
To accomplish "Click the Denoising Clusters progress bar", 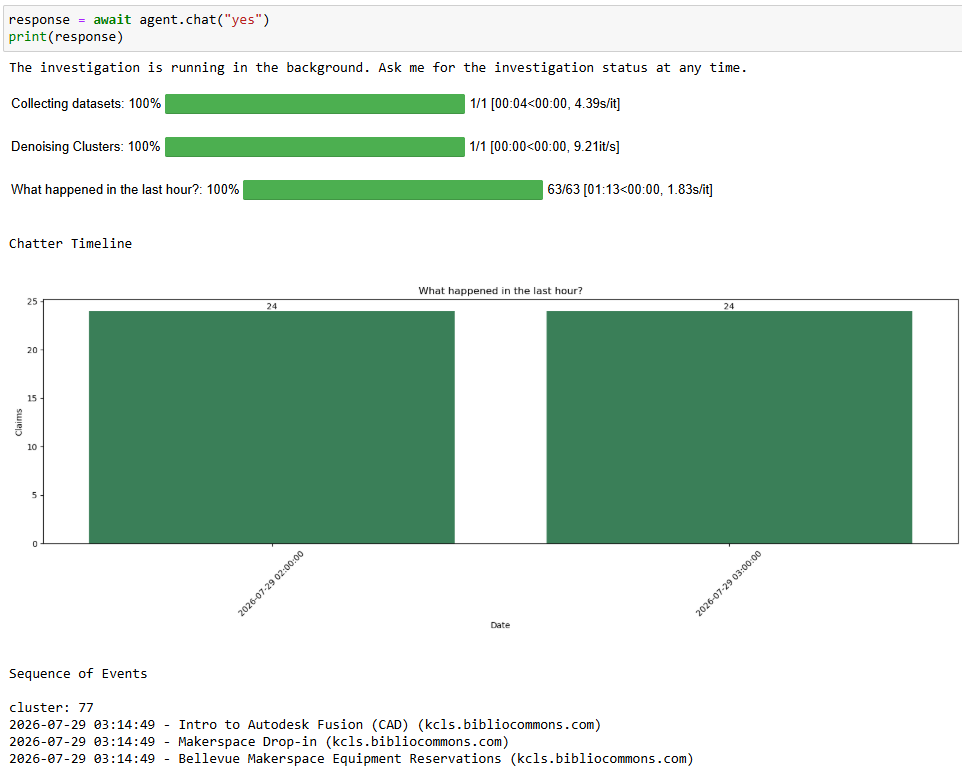I will tap(315, 147).
